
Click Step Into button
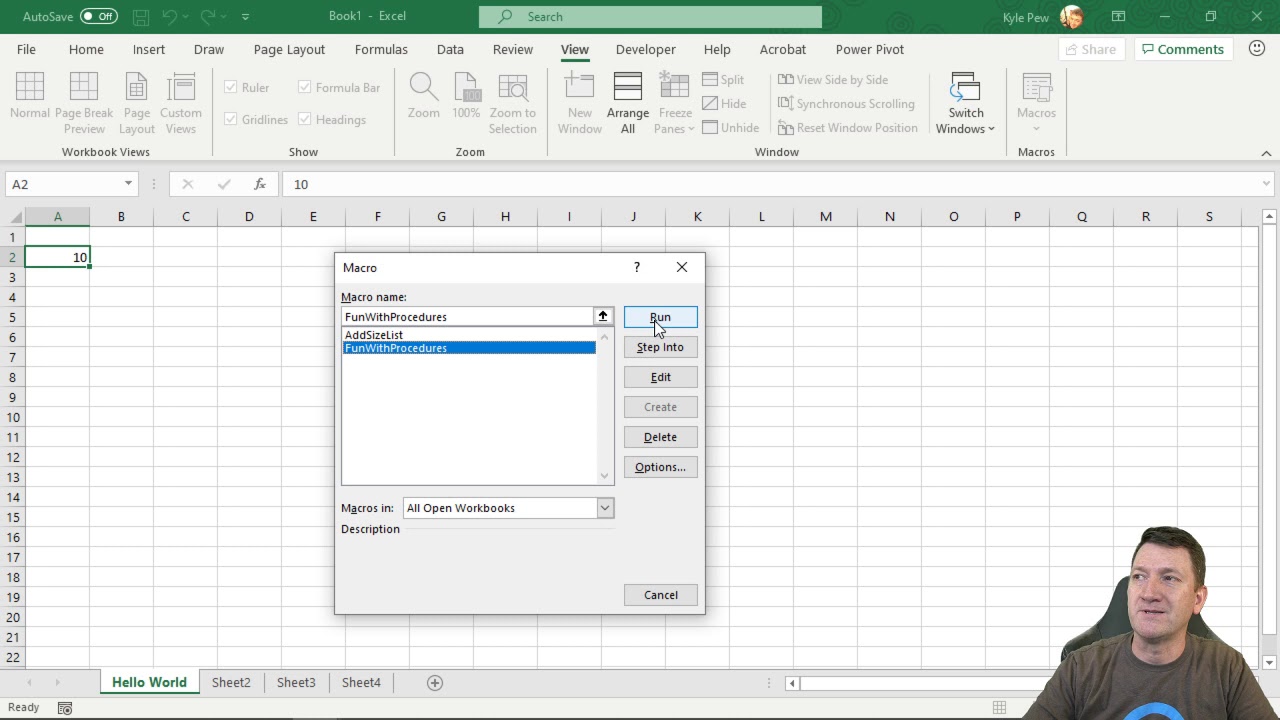point(660,347)
